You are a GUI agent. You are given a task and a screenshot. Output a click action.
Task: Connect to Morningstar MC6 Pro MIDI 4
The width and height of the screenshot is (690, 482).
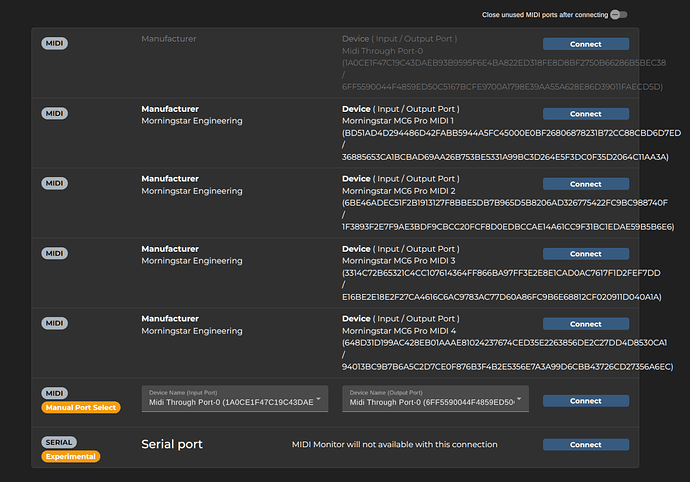tap(585, 324)
